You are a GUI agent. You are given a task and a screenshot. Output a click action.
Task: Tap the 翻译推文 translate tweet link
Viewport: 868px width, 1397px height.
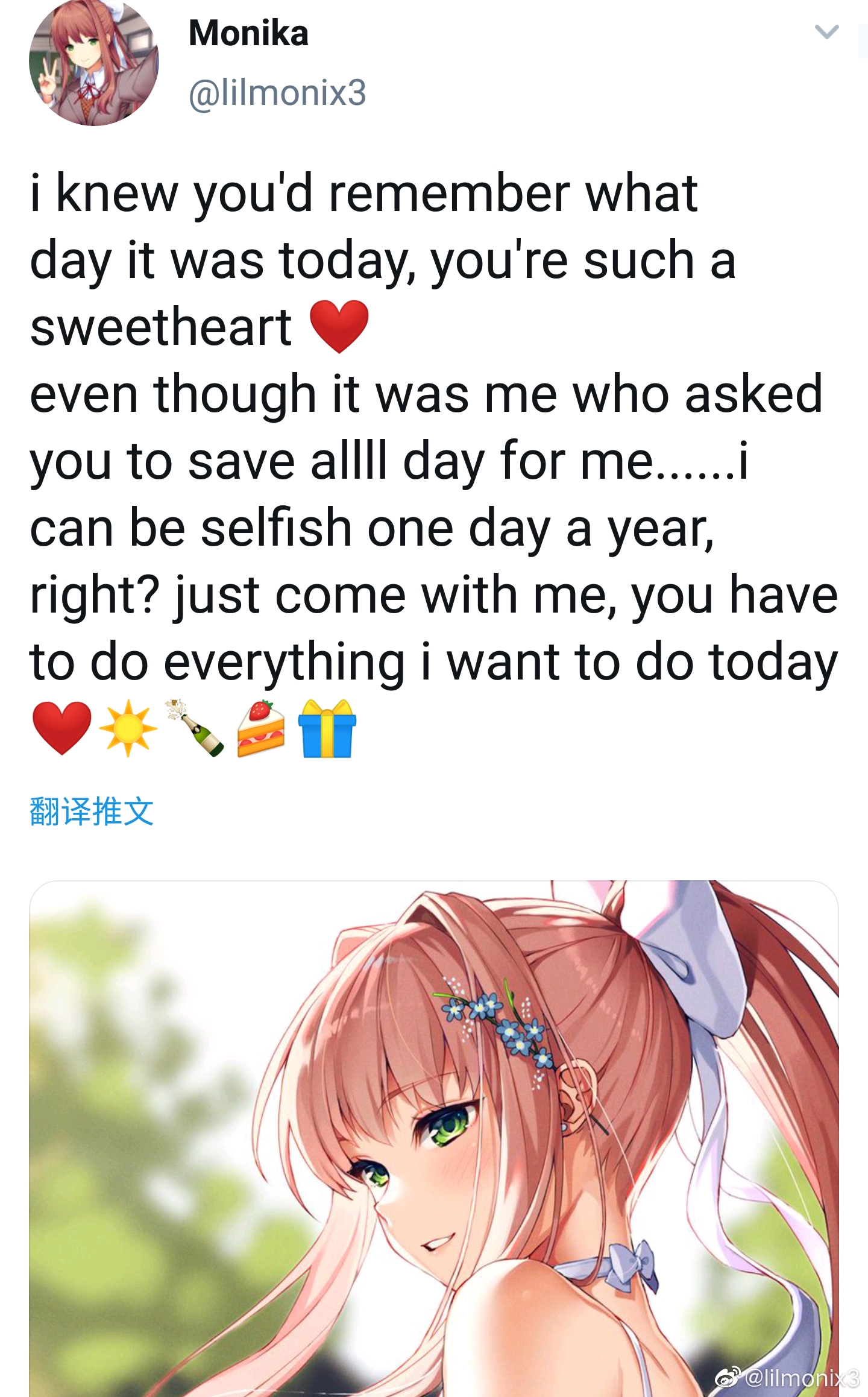pyautogui.click(x=92, y=811)
